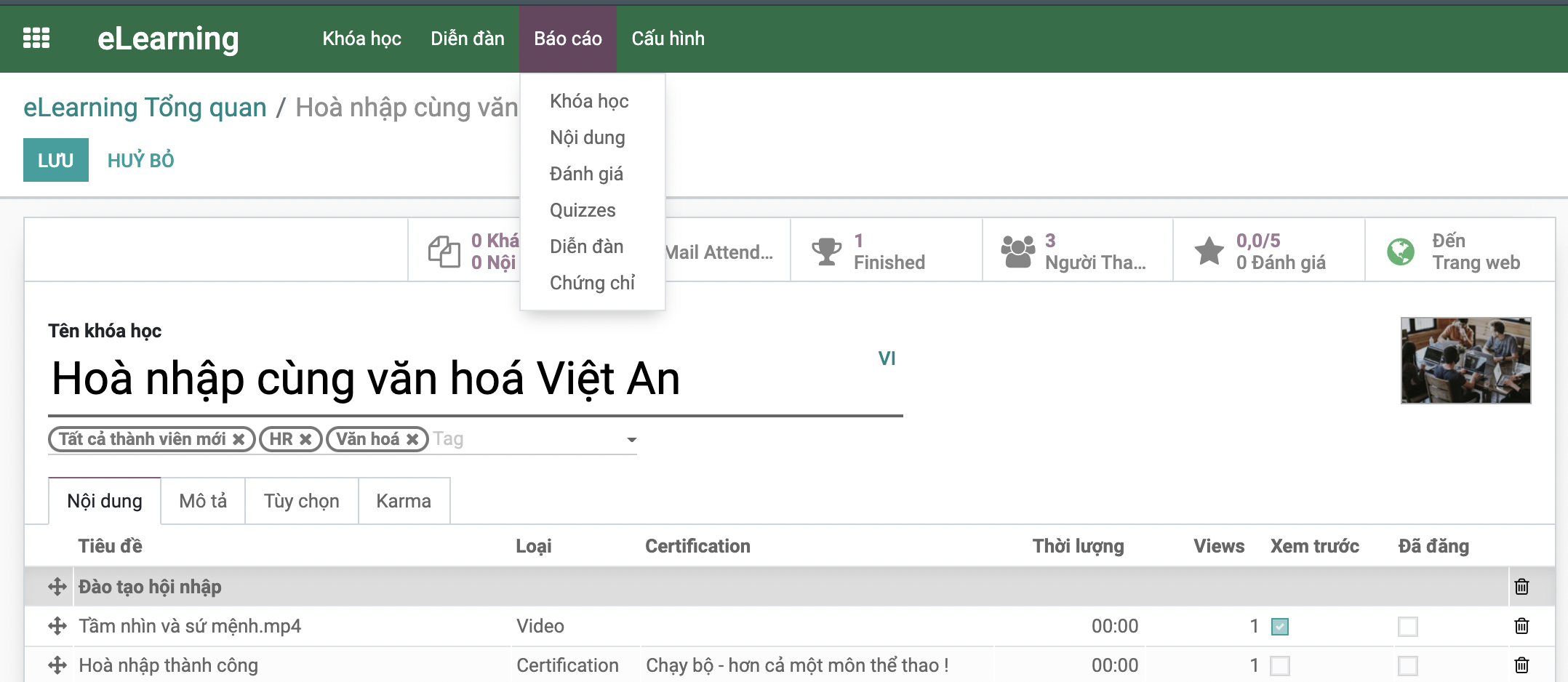View finished attendees via the trophy icon
Viewport: 1568px width, 682px height.
825,249
